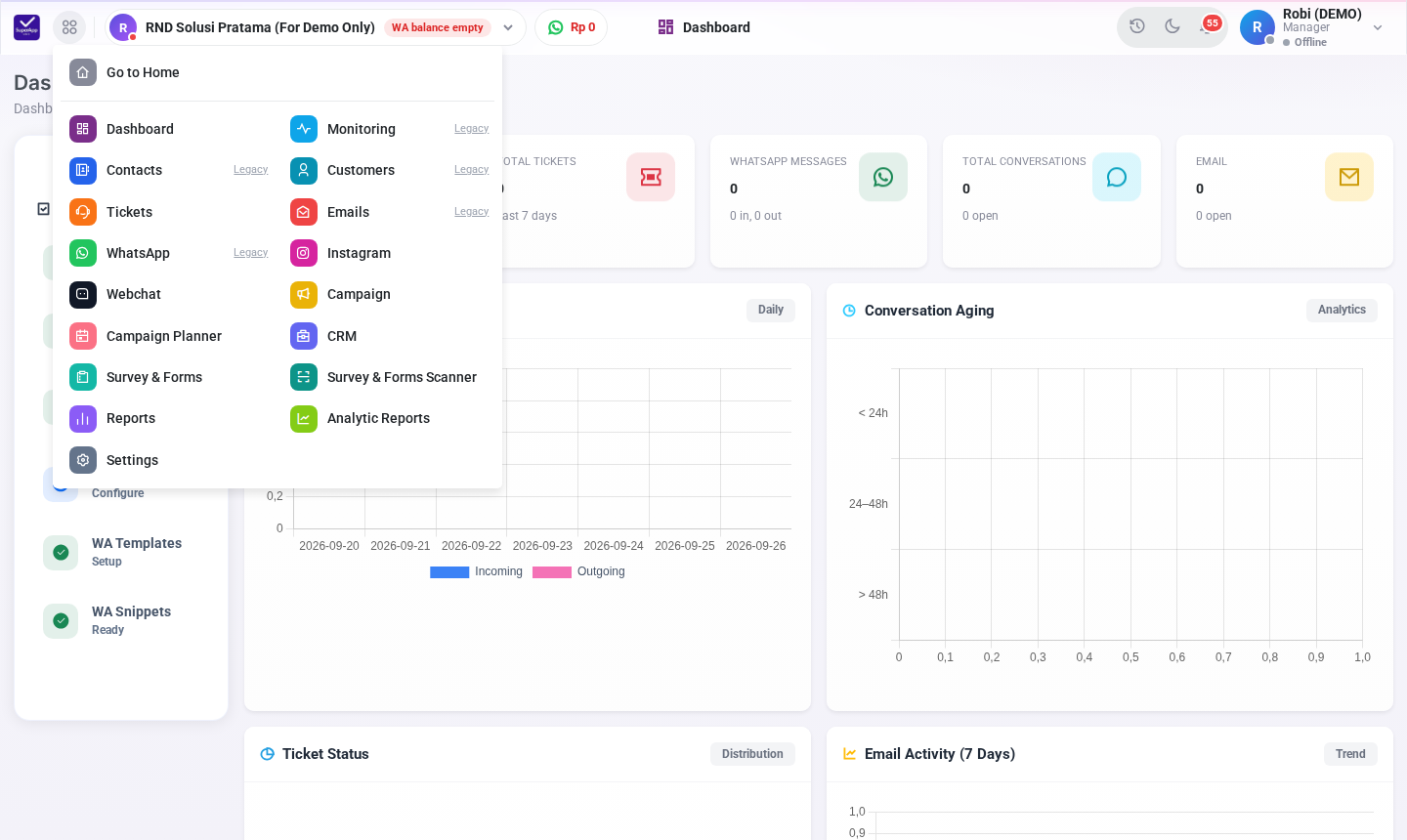
Task: Click the Email Activity chart icon
Action: tap(849, 754)
